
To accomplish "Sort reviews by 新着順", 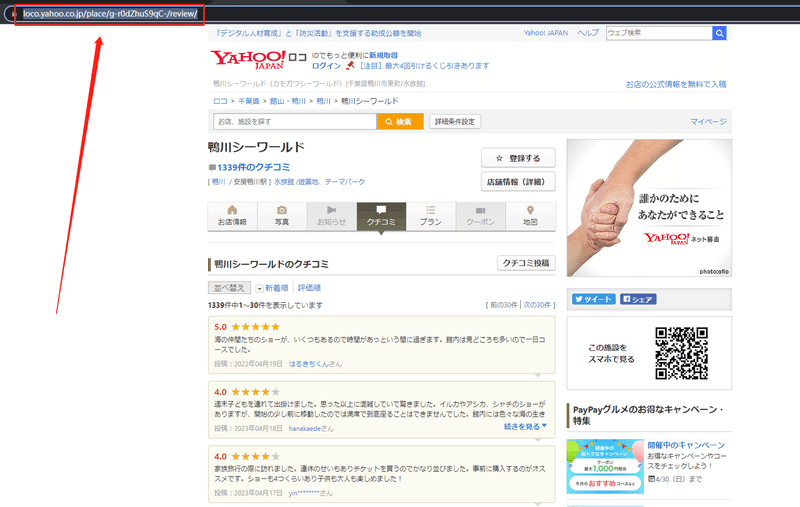I will [277, 288].
